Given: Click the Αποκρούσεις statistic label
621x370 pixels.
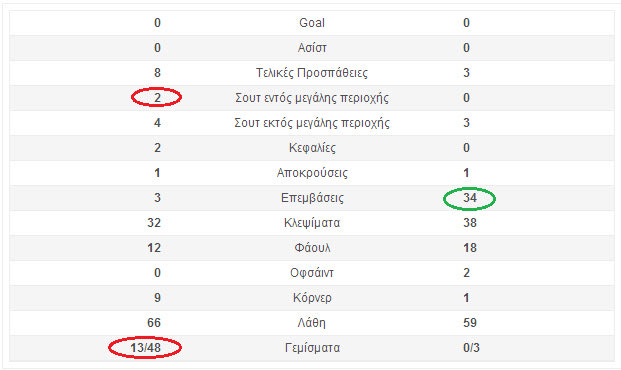Looking at the screenshot, I should pos(312,173).
